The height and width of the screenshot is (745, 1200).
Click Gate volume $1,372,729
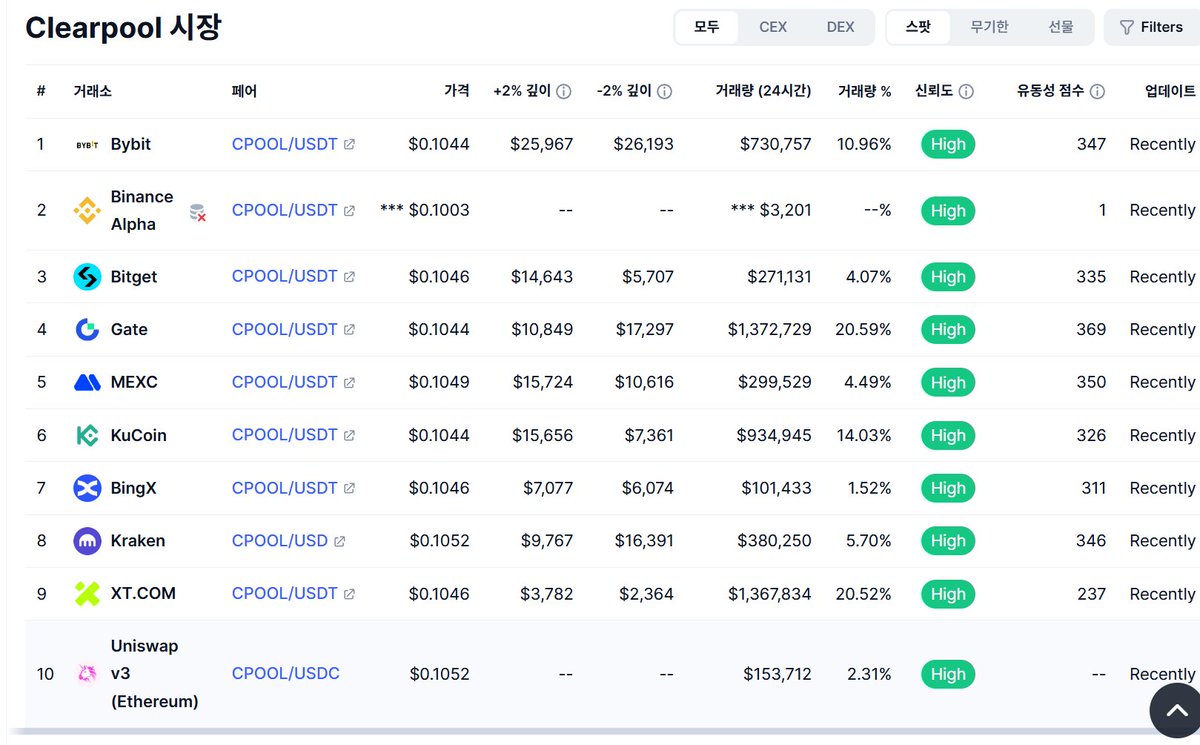coord(770,329)
